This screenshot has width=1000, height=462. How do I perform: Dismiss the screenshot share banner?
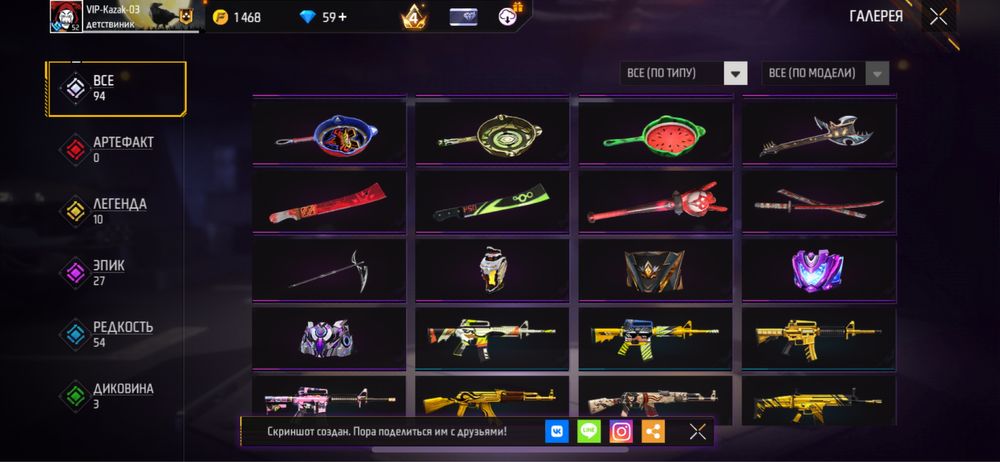(x=698, y=432)
